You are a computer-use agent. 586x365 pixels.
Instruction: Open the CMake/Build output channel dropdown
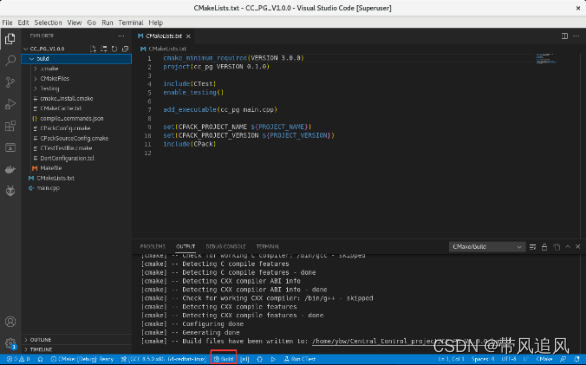pyautogui.click(x=487, y=247)
